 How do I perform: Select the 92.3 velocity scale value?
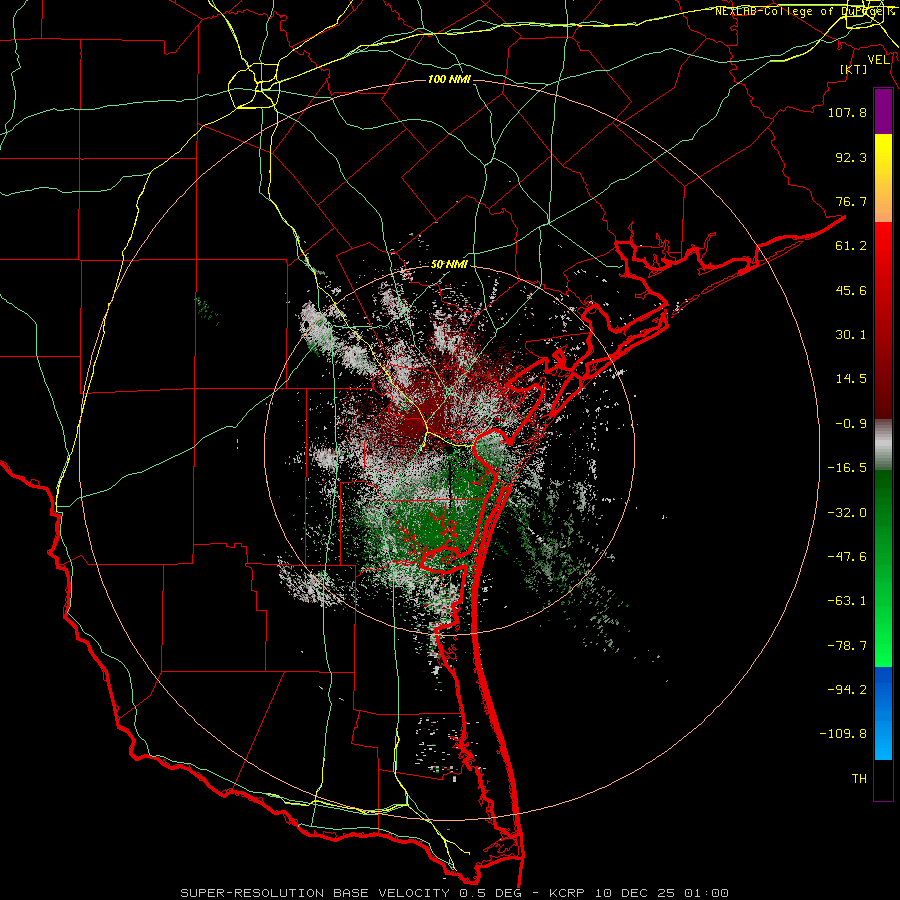851,157
